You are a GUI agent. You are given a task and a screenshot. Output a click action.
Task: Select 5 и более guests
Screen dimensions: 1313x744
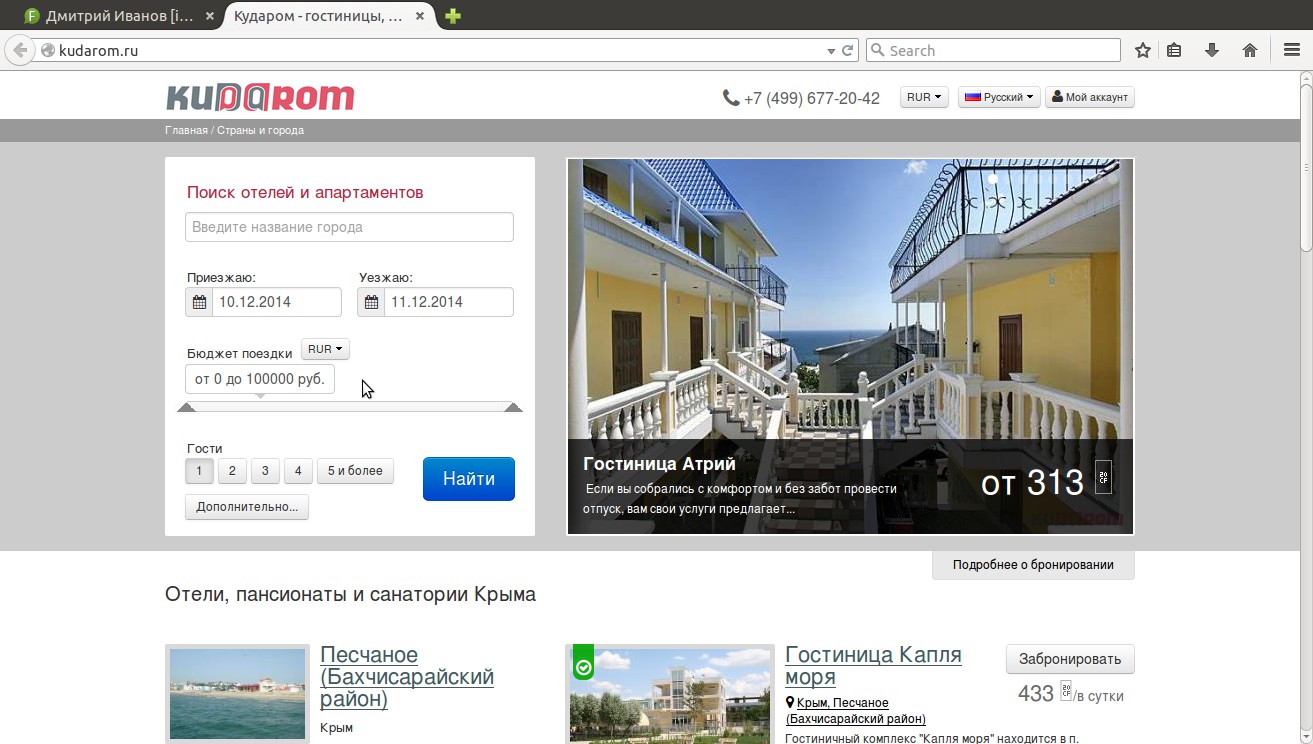(x=355, y=471)
